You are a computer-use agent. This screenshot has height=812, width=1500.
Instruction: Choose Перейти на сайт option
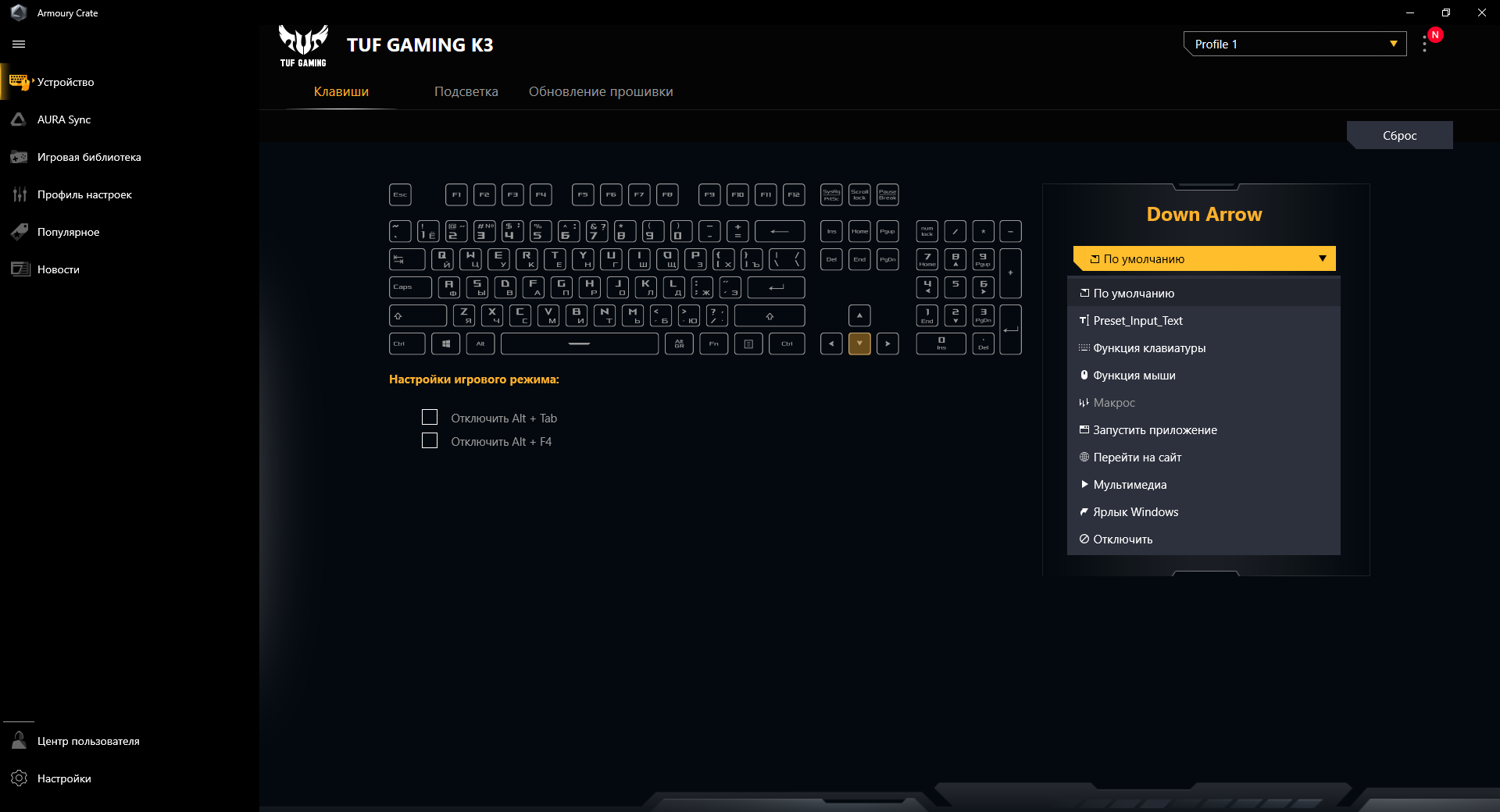tap(1204, 458)
